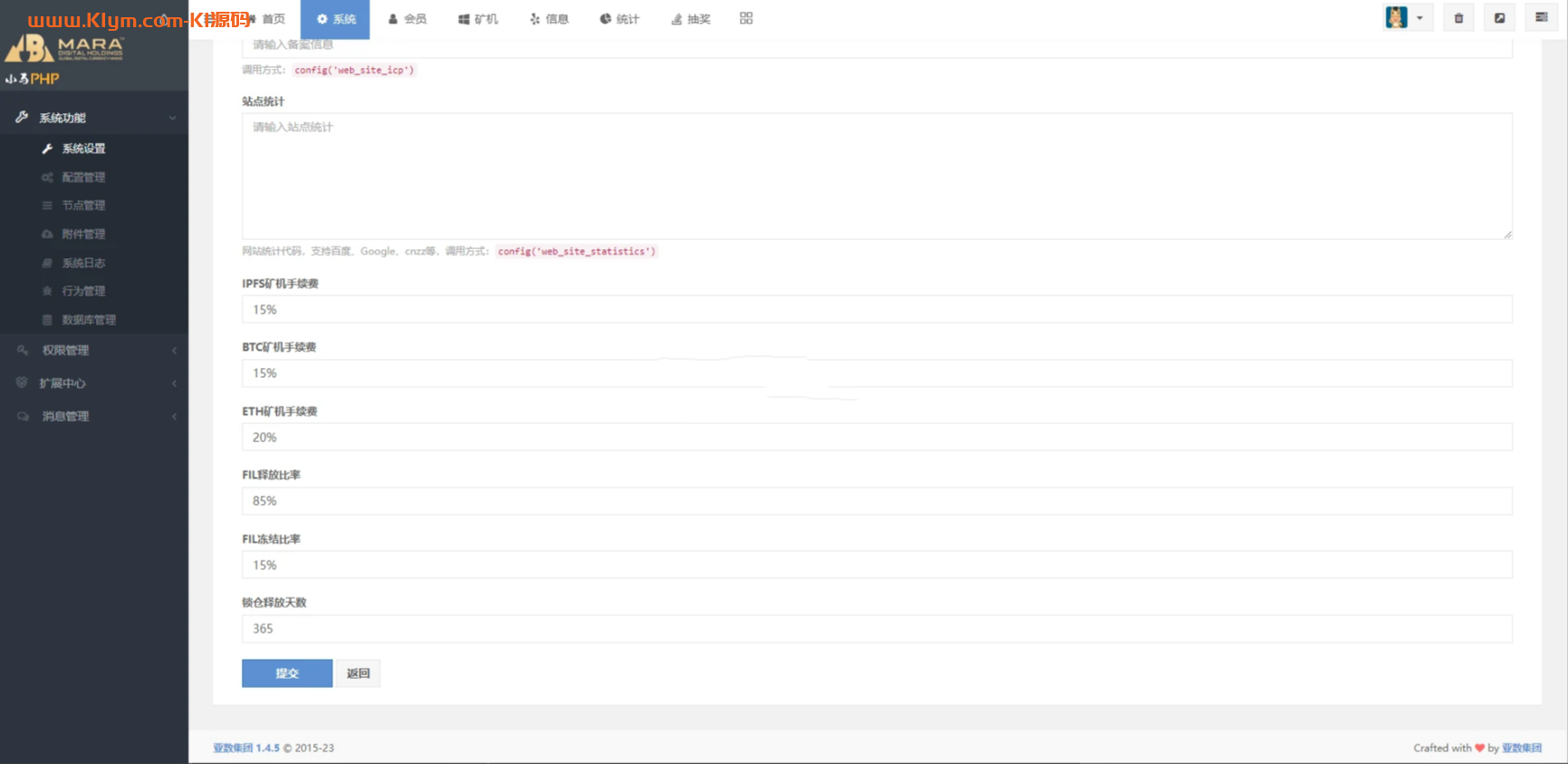Click the 返回 back button
The height and width of the screenshot is (764, 1568).
click(359, 673)
